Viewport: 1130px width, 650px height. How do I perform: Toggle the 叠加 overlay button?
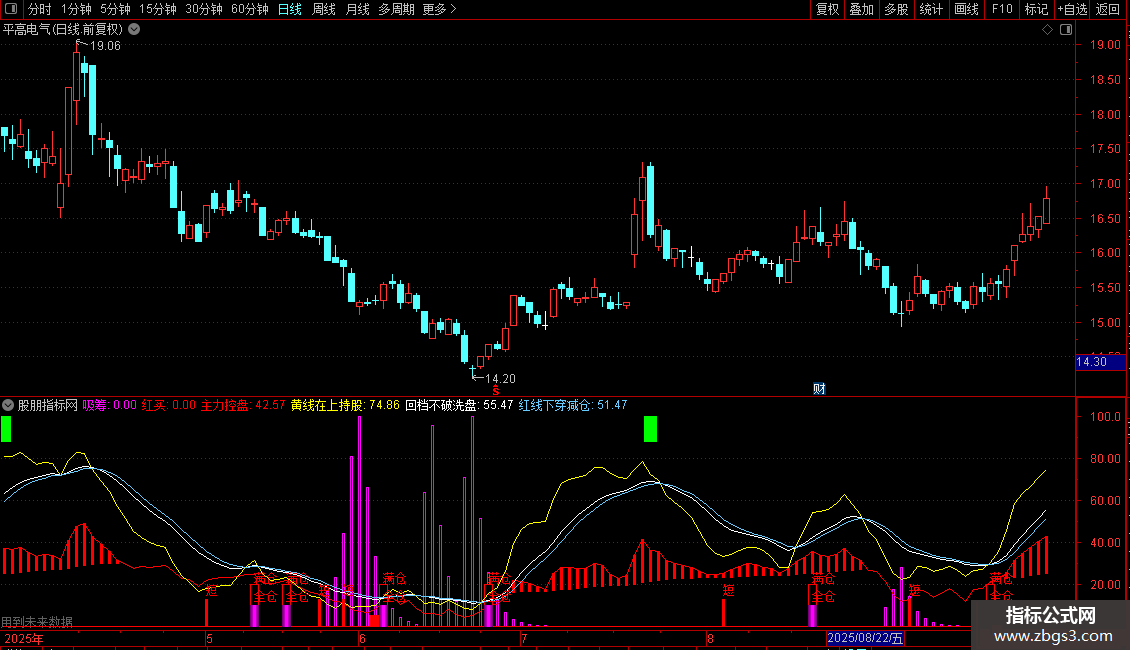(861, 10)
